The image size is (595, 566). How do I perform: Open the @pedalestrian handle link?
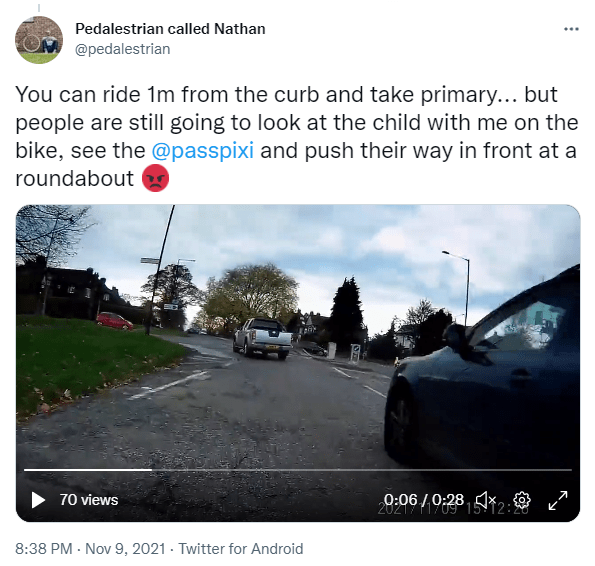pos(123,49)
